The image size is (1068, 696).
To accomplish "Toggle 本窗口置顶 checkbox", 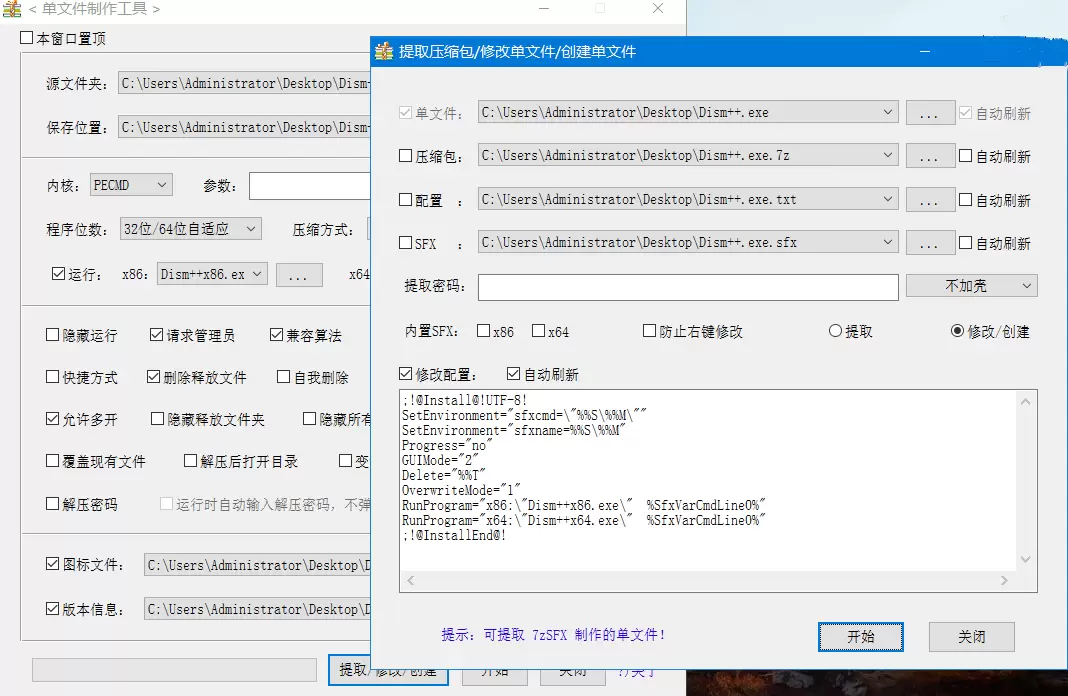I will 27,38.
